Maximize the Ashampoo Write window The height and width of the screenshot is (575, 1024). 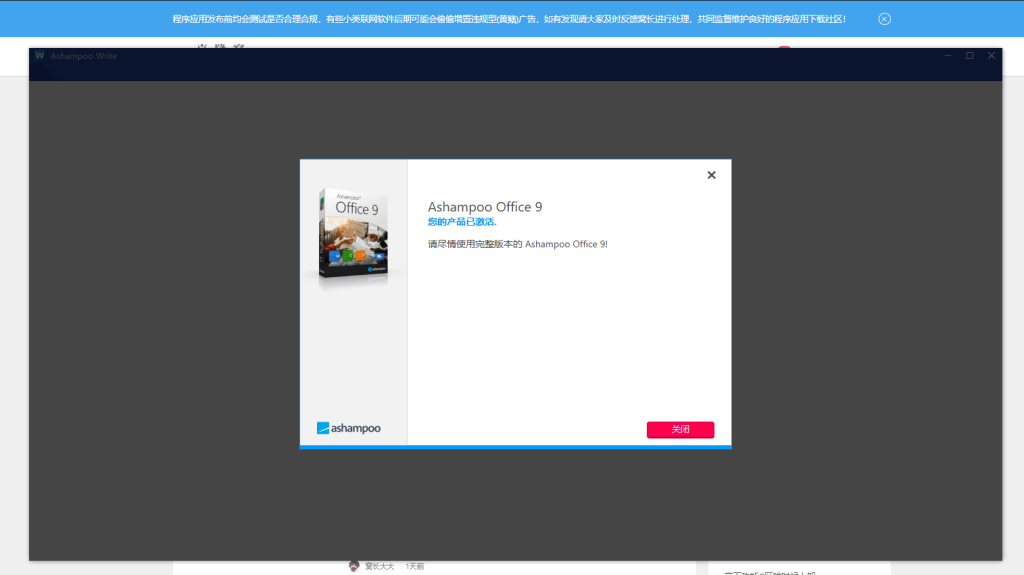click(970, 56)
